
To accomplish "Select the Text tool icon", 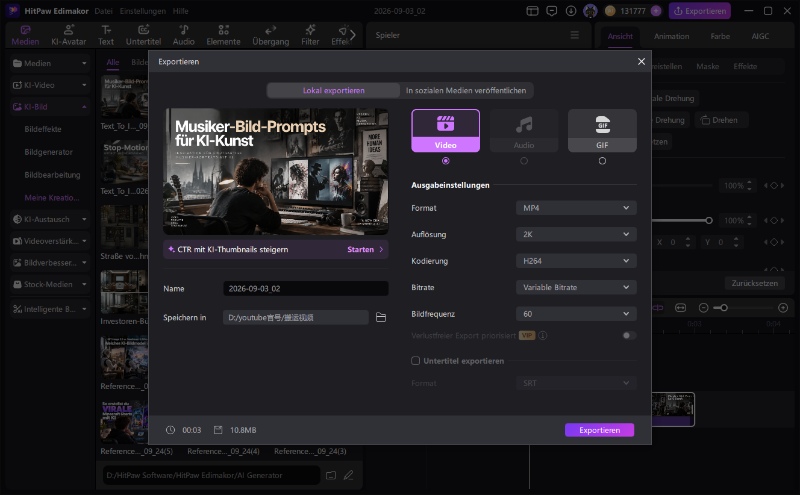I will 106,30.
